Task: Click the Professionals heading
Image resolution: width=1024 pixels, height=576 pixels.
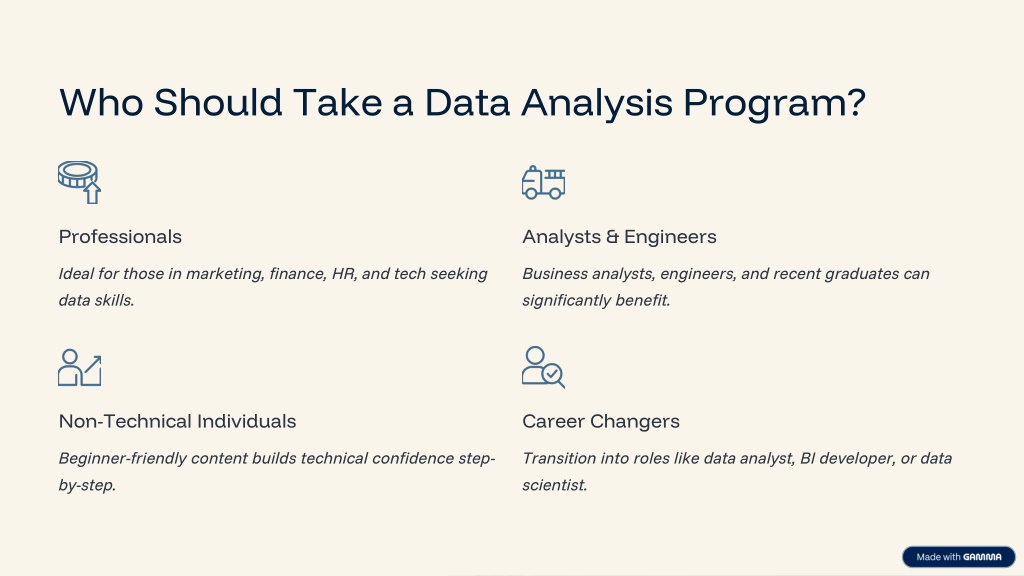Action: coord(120,236)
